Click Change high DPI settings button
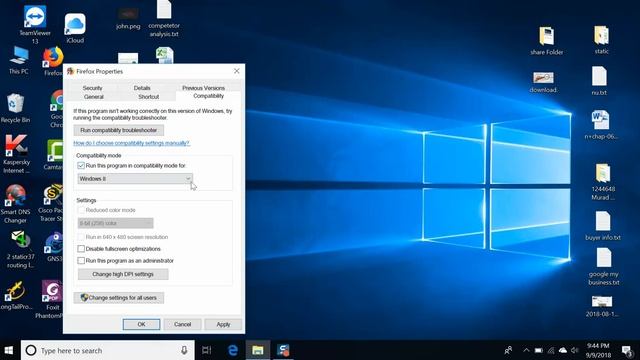Viewport: 640px width, 360px height. point(123,274)
